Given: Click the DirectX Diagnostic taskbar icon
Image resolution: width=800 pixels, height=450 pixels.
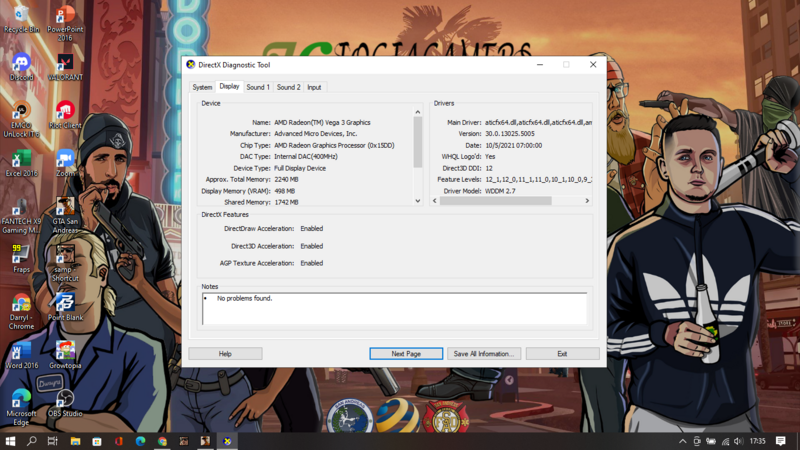Looking at the screenshot, I should (x=227, y=441).
